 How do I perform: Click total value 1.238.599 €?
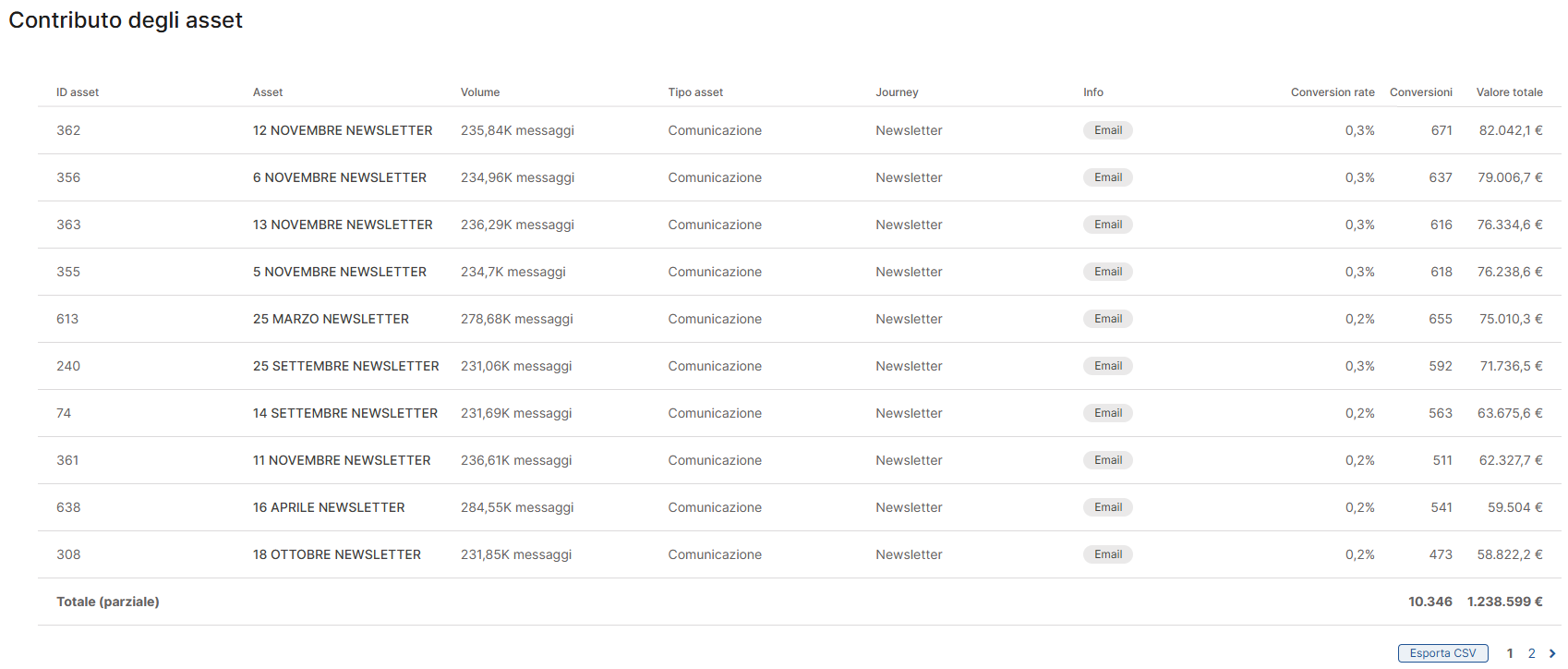click(1505, 602)
